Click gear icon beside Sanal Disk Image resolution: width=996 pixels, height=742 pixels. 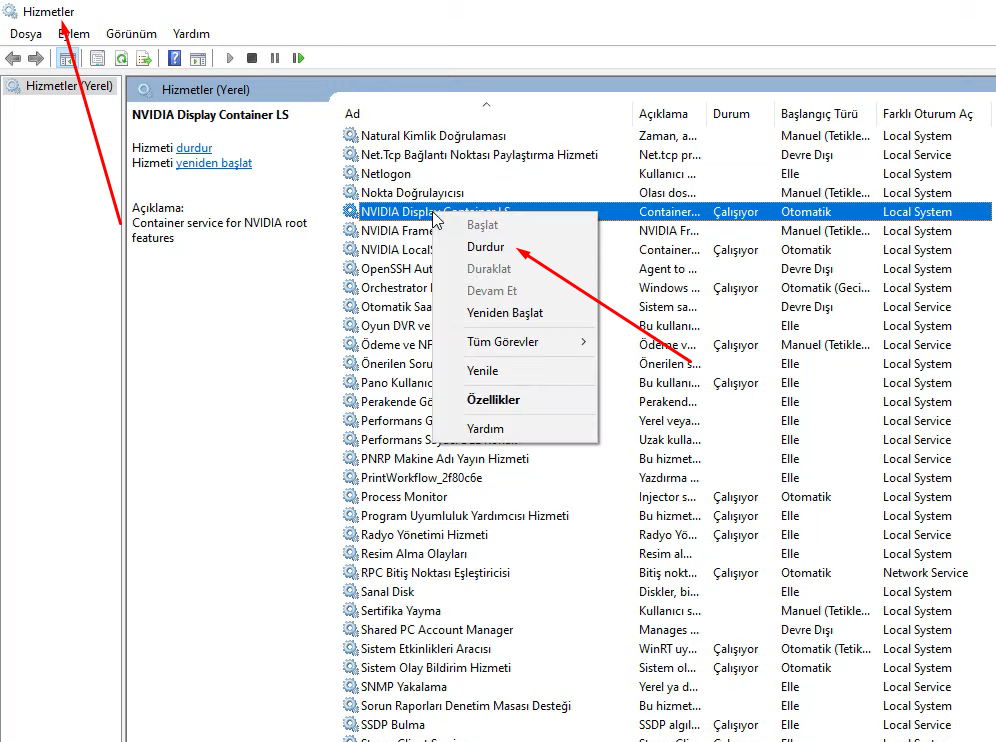351,591
